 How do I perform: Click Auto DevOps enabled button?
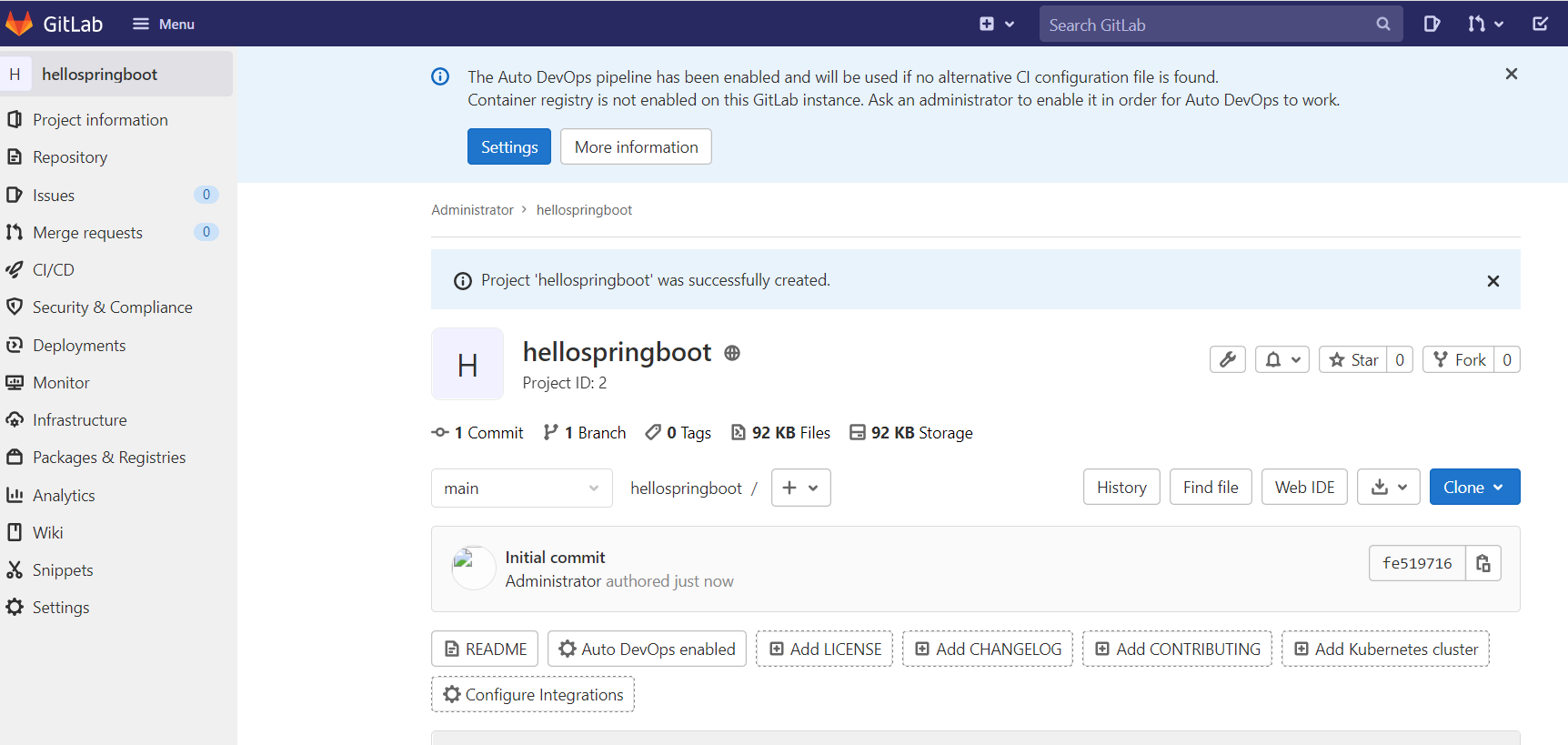(647, 649)
